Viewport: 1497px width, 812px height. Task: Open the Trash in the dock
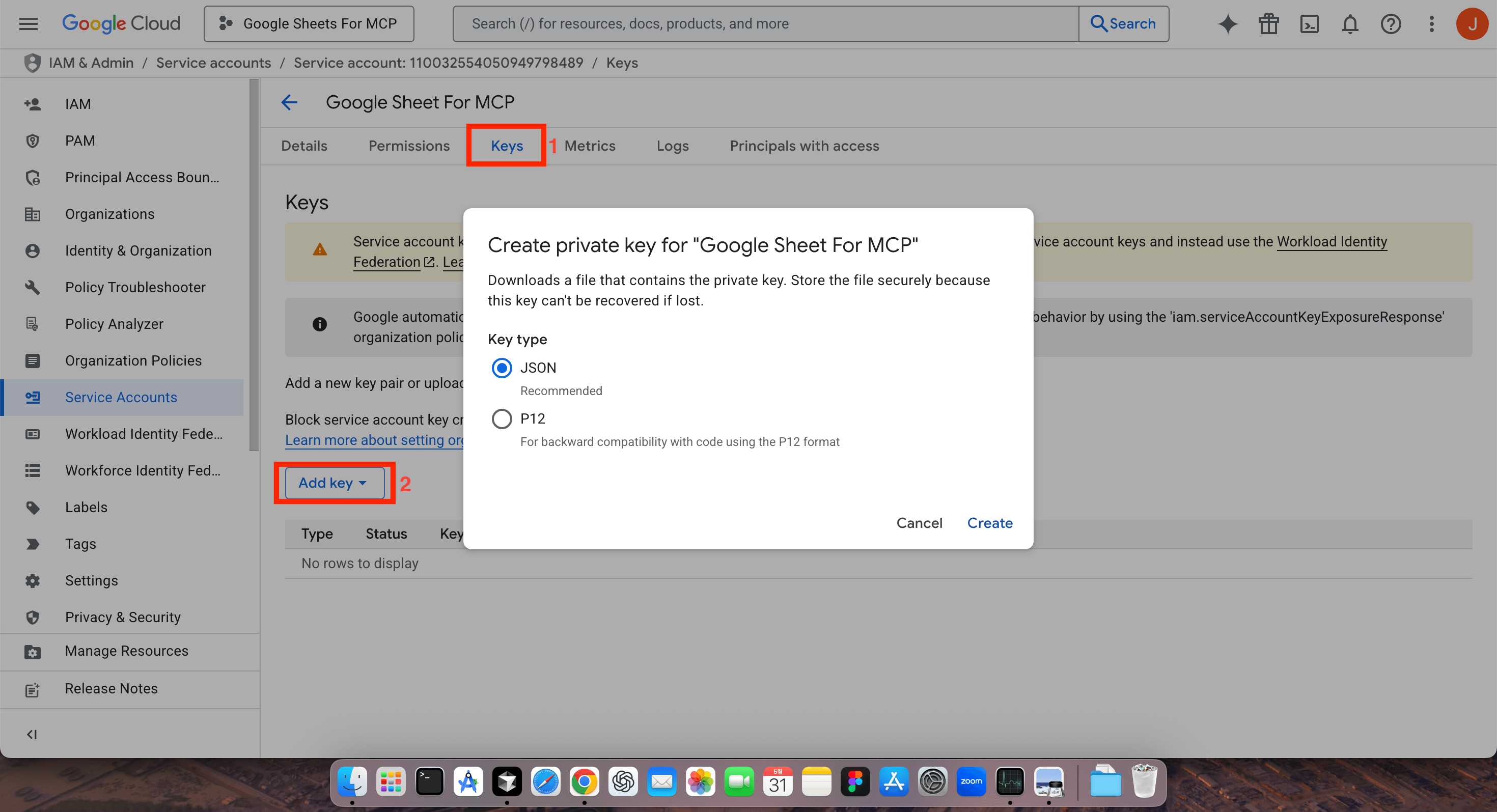(x=1144, y=781)
